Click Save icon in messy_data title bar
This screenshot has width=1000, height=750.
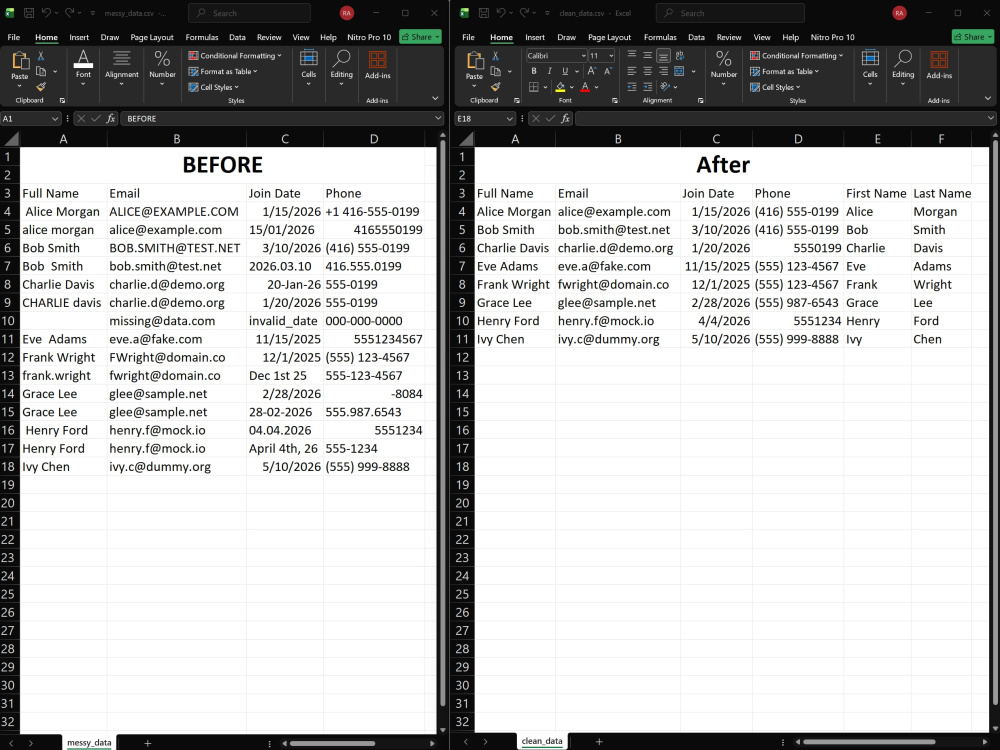(29, 13)
